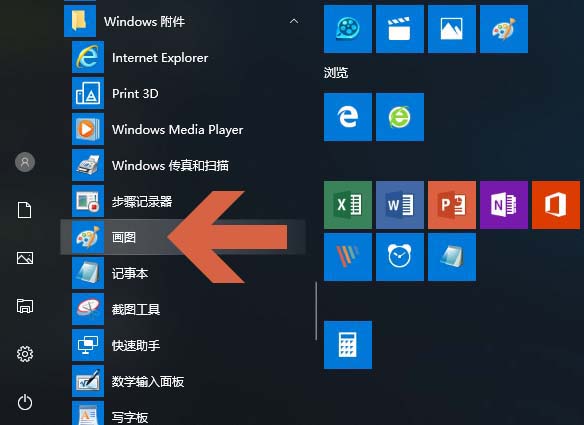584x425 pixels.
Task: Open the Alarms clock tile
Action: pos(400,257)
